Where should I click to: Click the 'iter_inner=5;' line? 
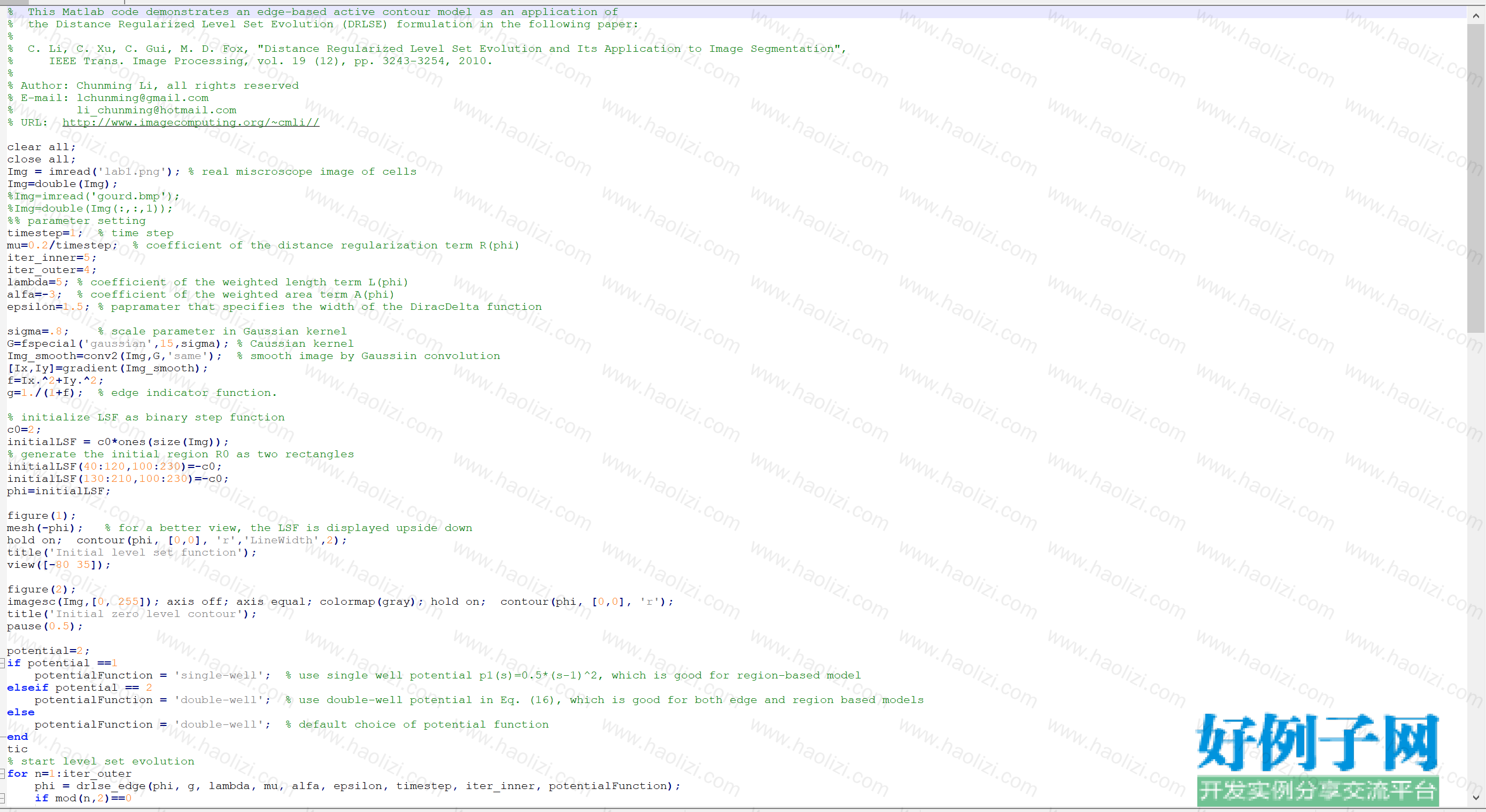[51, 258]
